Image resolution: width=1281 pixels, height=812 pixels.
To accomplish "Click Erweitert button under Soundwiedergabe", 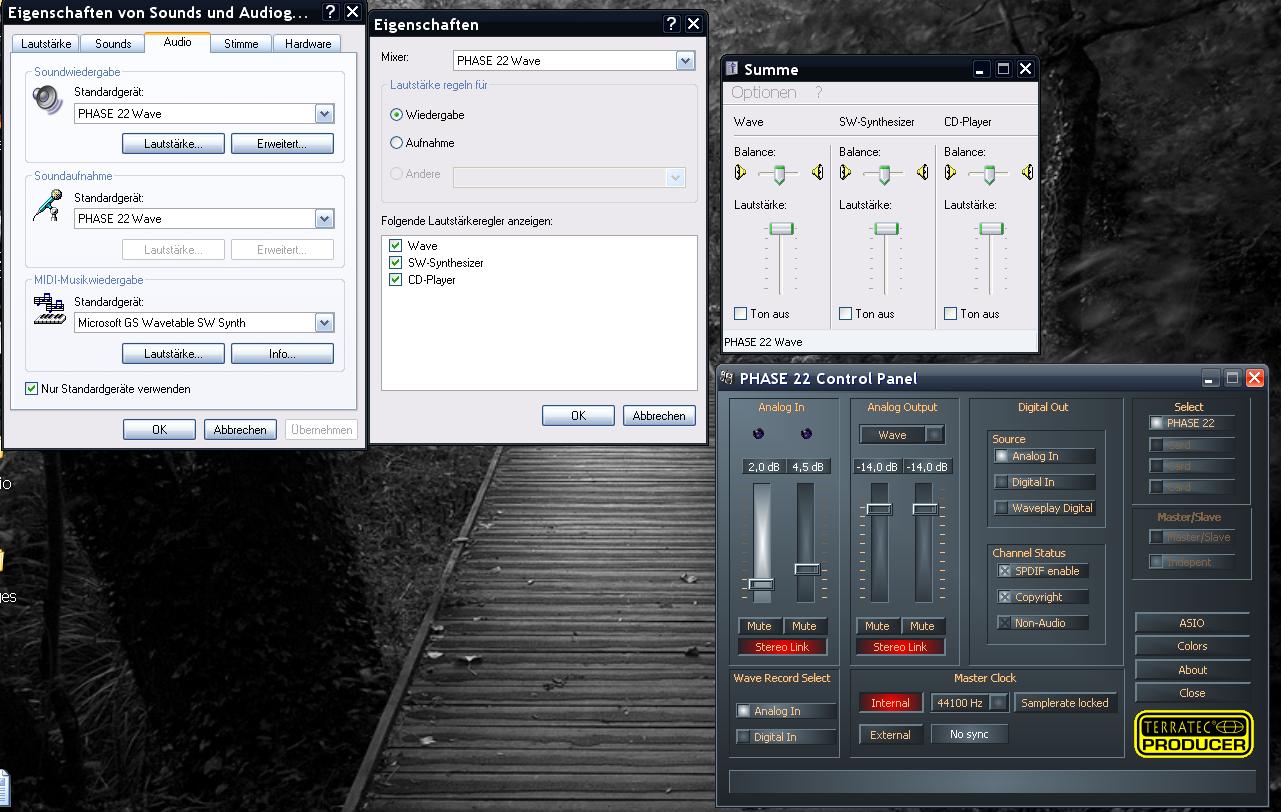I will point(282,144).
